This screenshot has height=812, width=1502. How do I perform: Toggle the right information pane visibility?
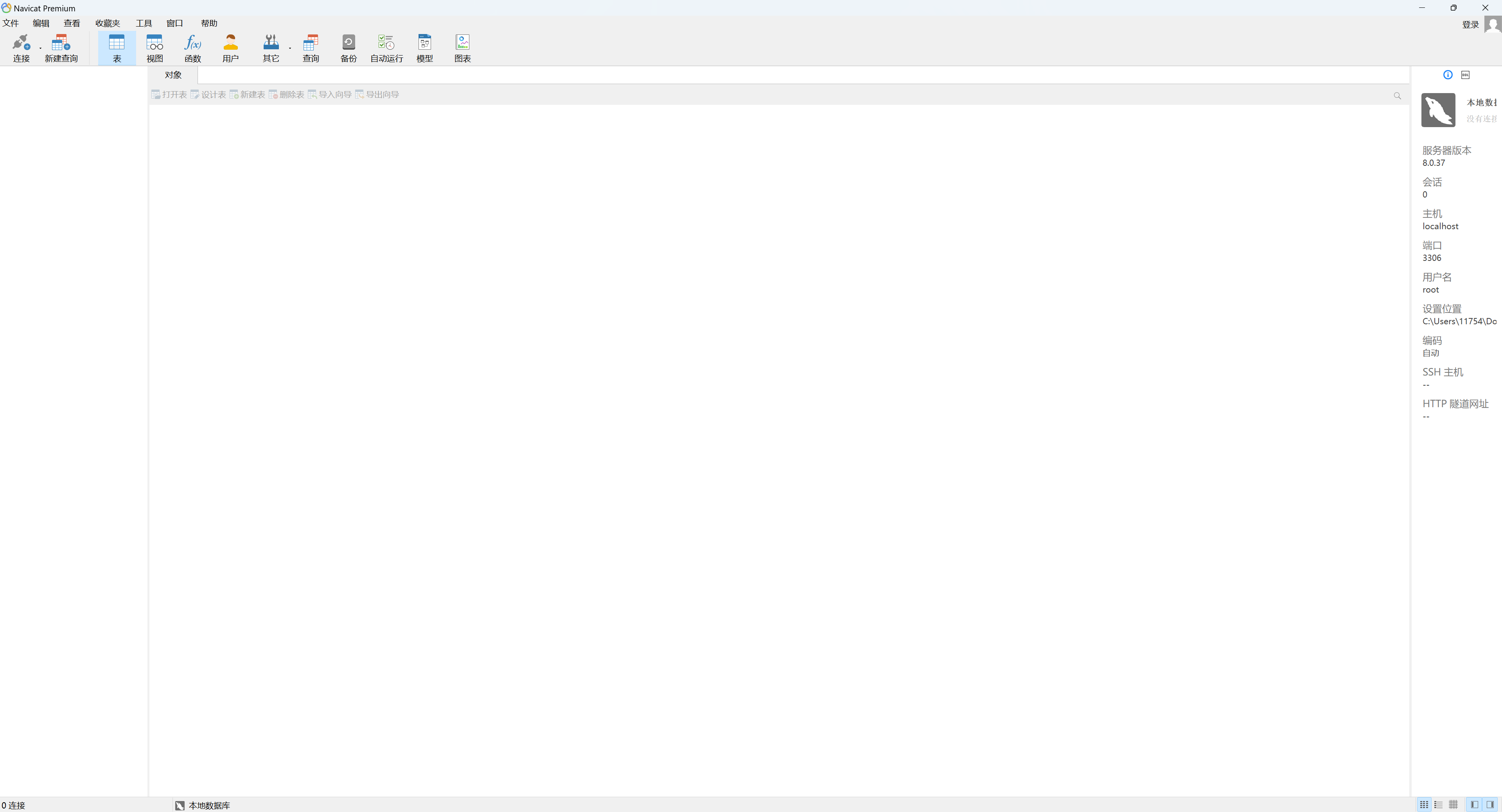click(1490, 805)
